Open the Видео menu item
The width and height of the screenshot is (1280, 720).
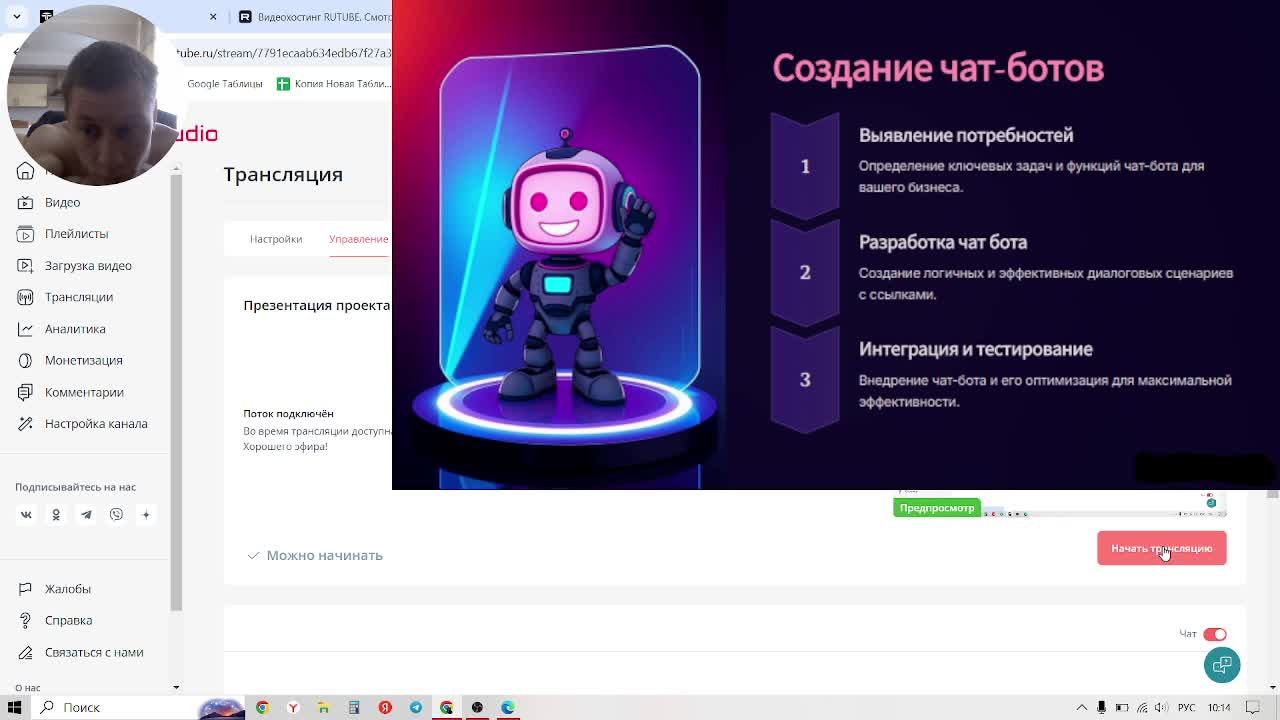pyautogui.click(x=62, y=202)
